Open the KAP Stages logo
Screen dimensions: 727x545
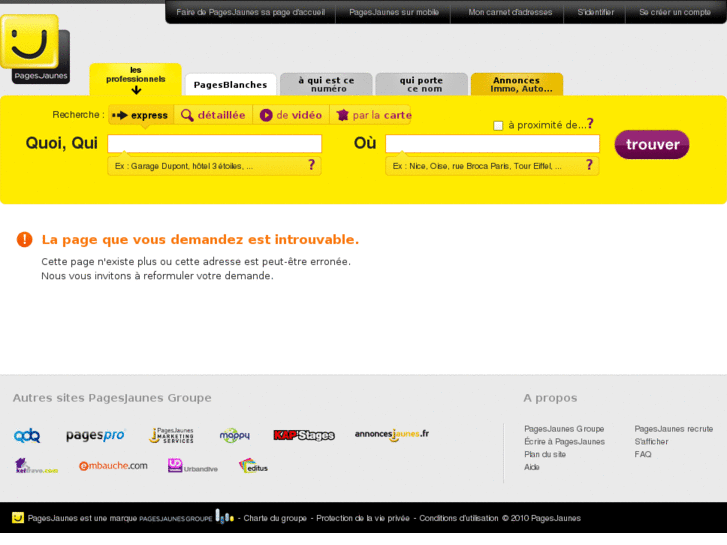click(304, 435)
